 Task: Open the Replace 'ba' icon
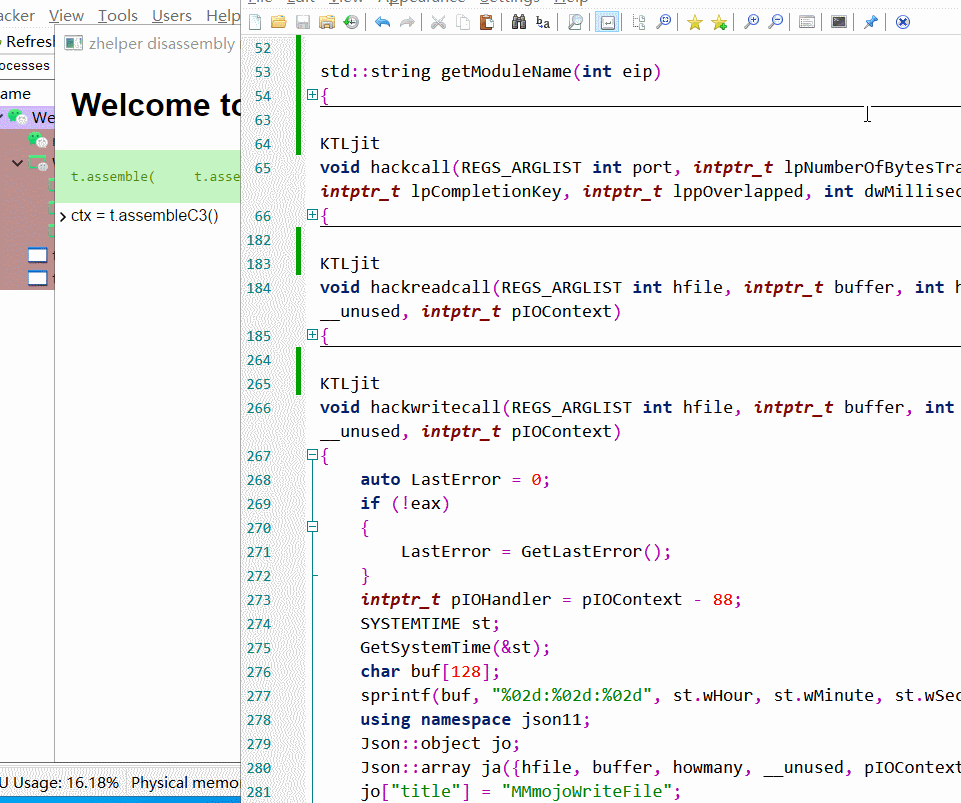[542, 23]
